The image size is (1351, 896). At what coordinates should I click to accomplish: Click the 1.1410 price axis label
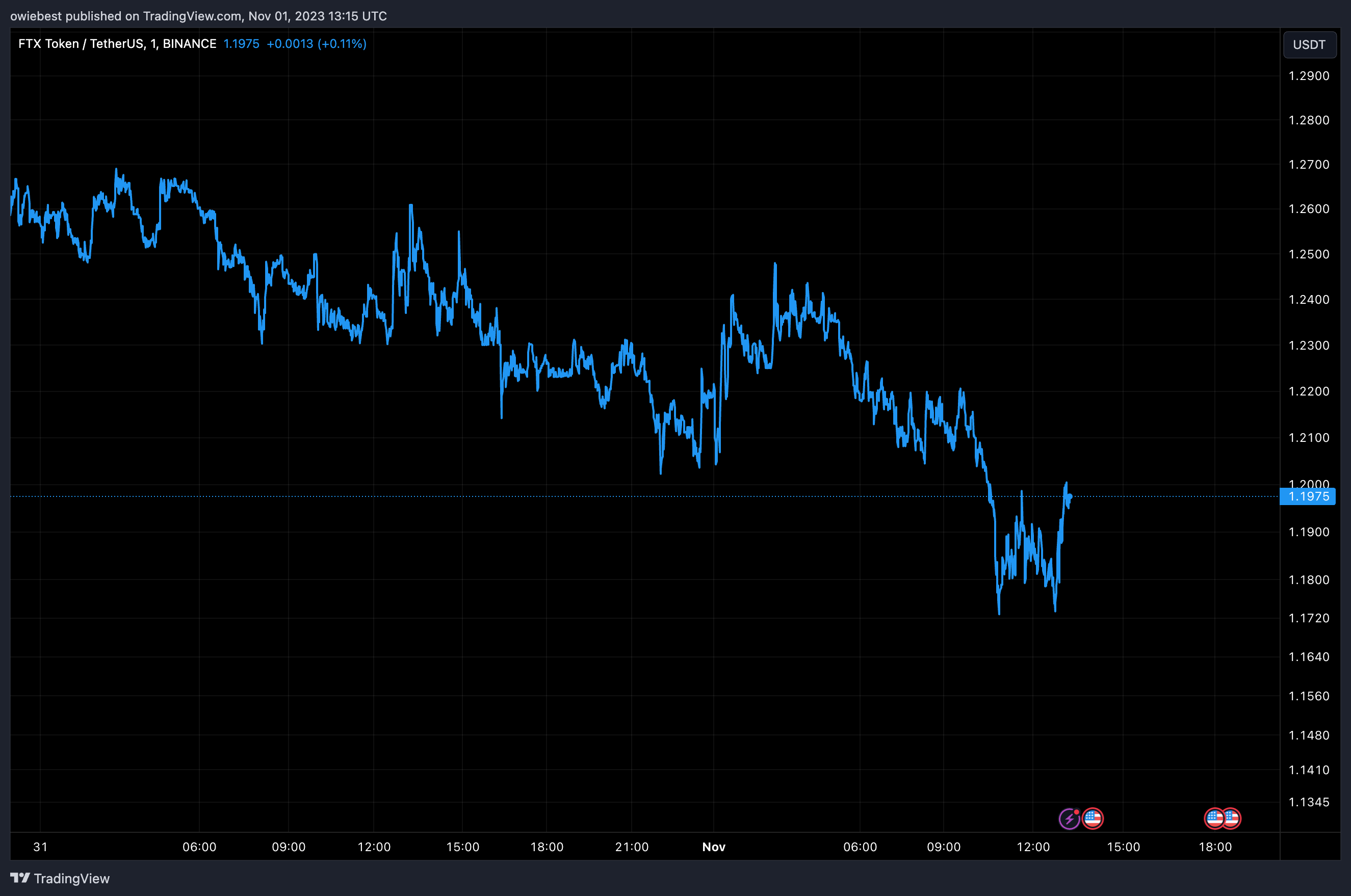[x=1309, y=770]
